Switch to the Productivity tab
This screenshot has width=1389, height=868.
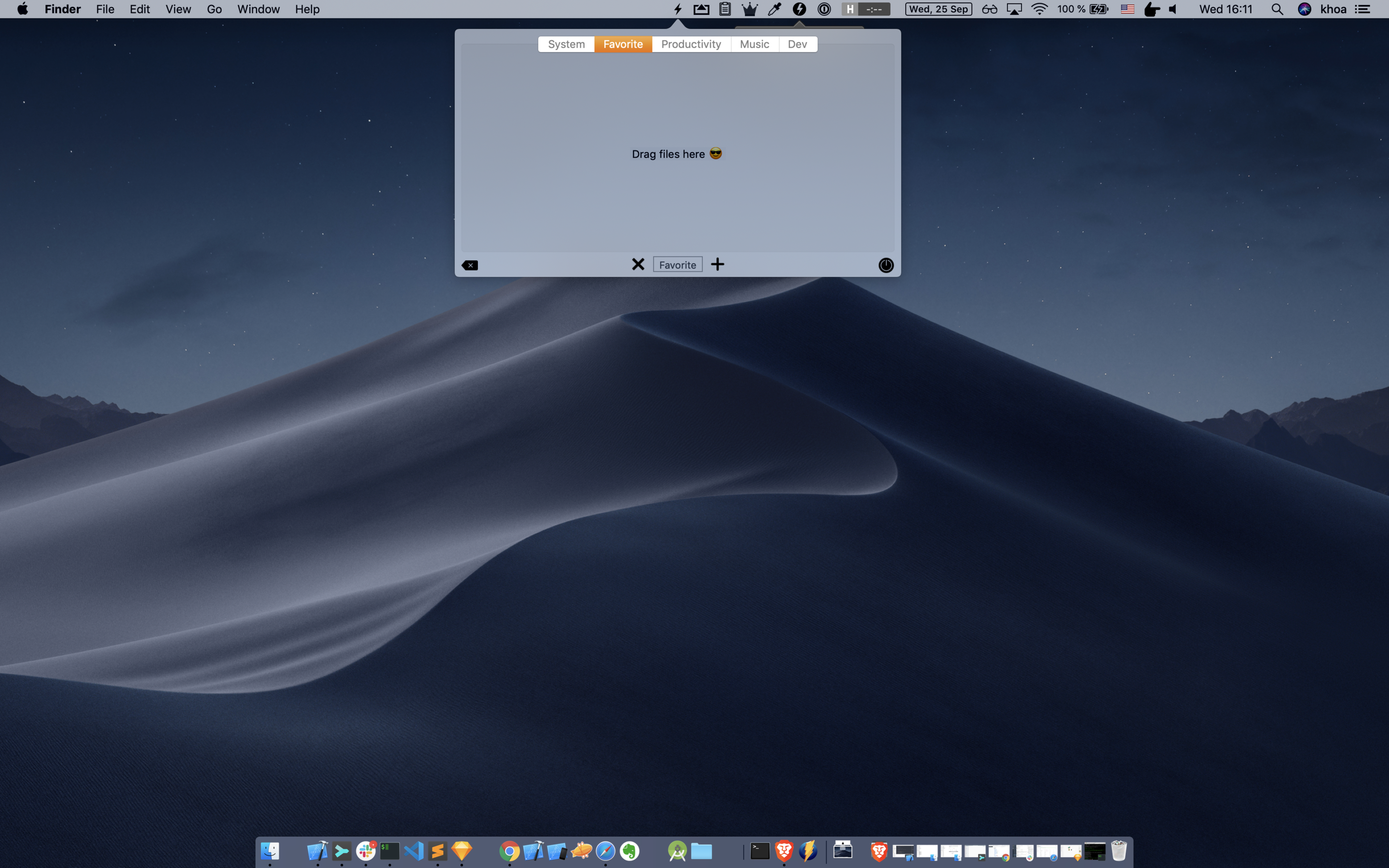point(691,44)
